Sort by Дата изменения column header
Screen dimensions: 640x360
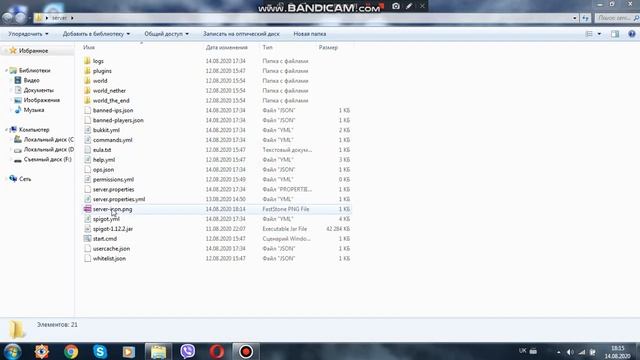click(227, 47)
